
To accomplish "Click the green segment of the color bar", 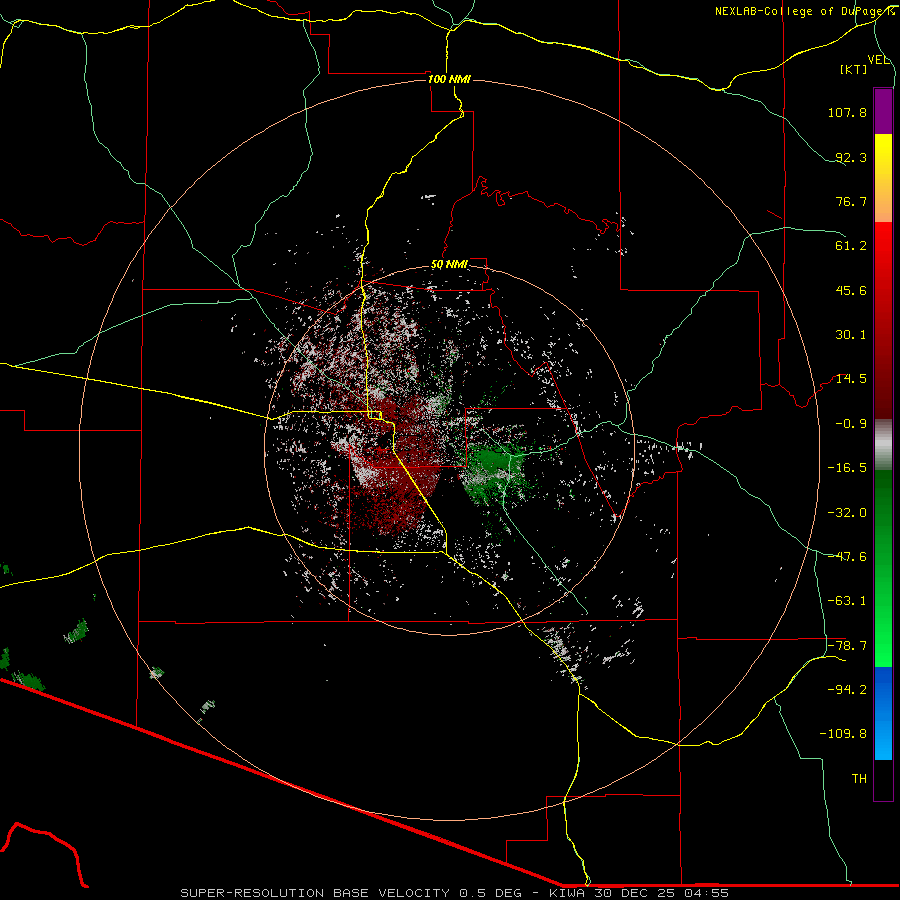I will coord(883,568).
